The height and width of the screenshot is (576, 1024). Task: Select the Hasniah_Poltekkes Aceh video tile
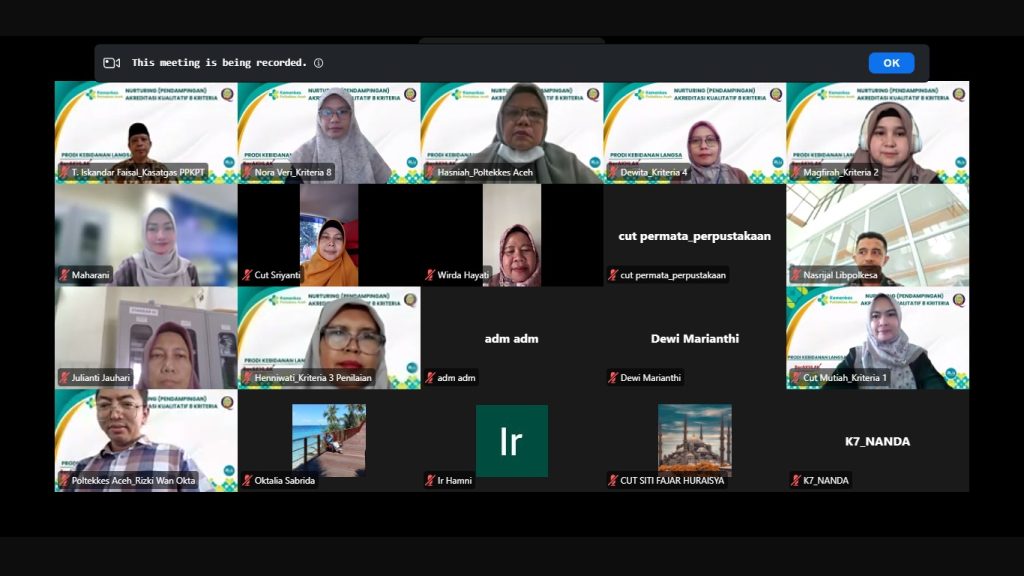pos(512,133)
